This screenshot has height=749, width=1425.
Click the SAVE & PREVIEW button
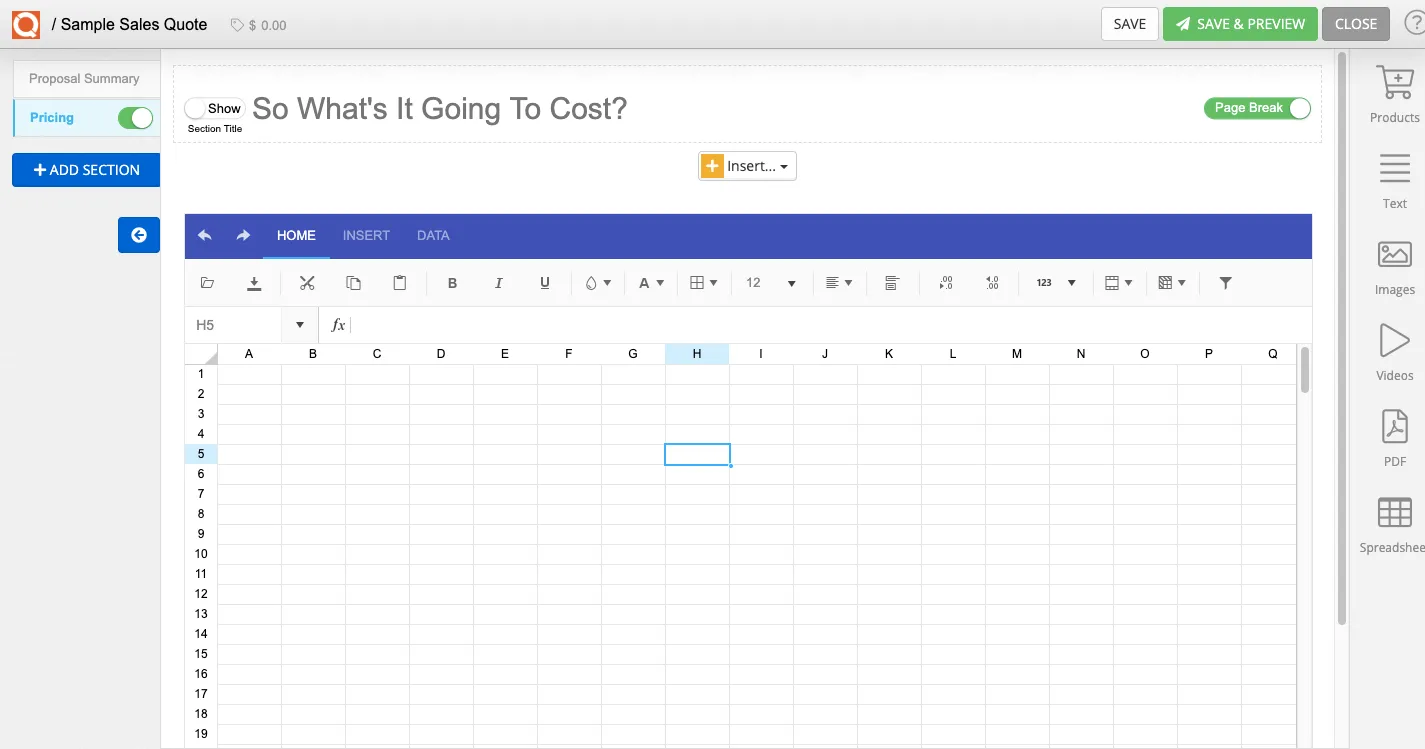pos(1240,23)
